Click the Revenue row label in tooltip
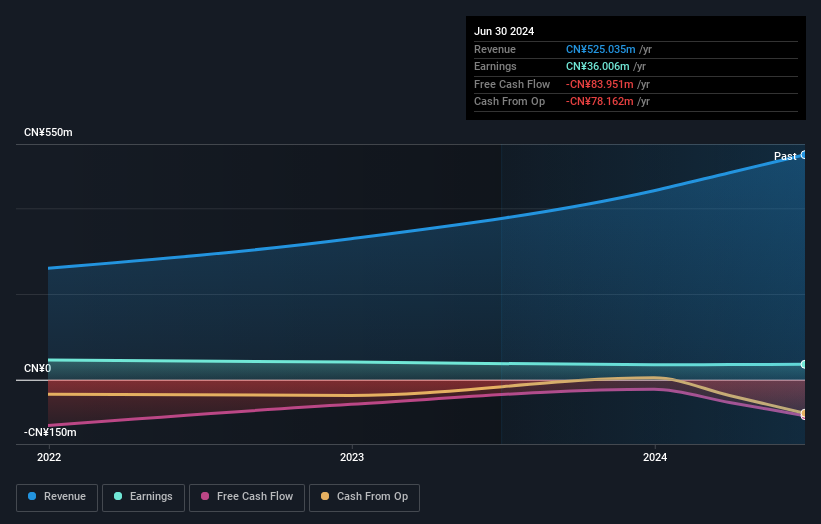 click(x=495, y=49)
